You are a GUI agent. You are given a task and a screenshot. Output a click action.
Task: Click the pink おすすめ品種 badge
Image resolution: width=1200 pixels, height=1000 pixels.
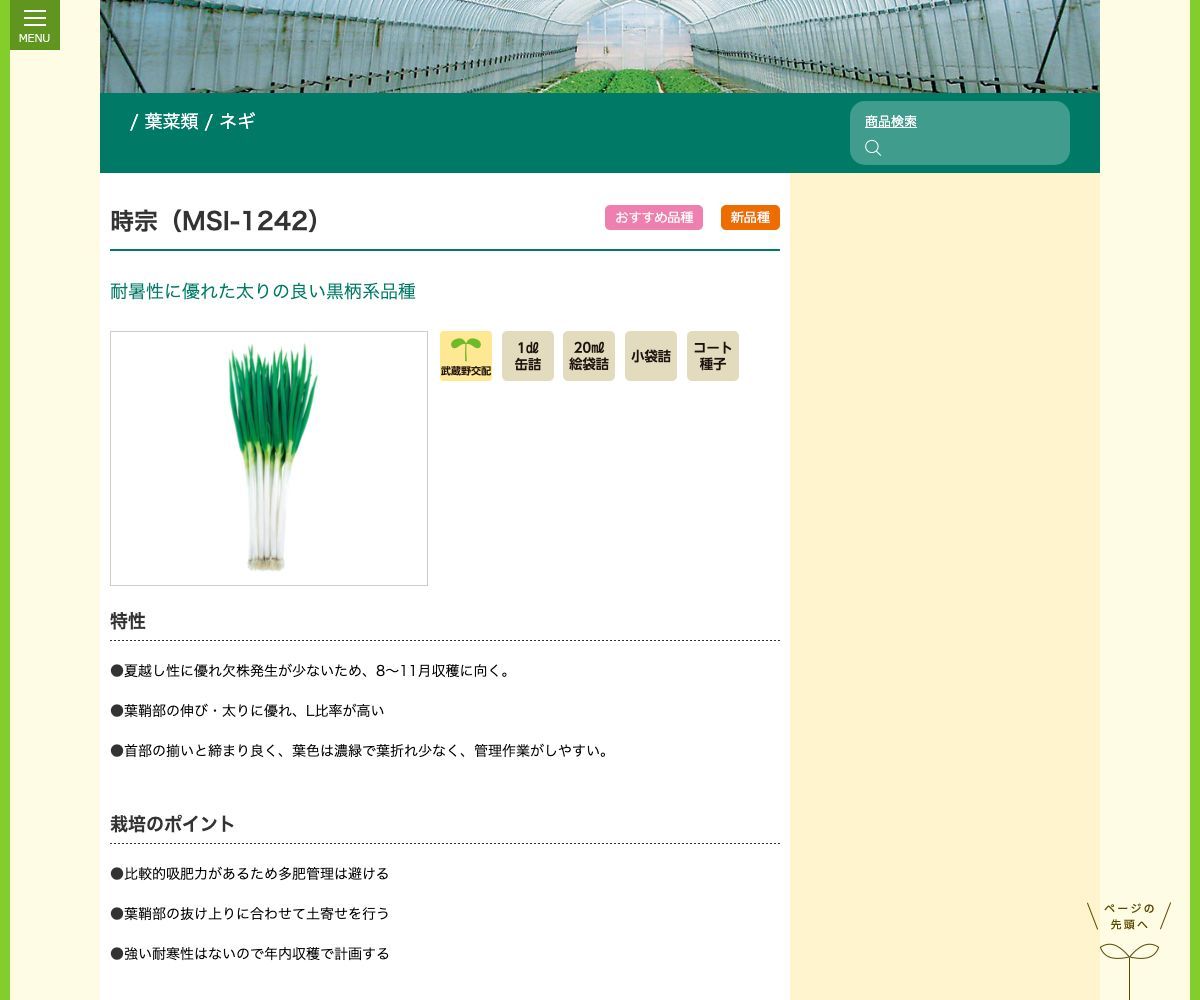pyautogui.click(x=654, y=218)
